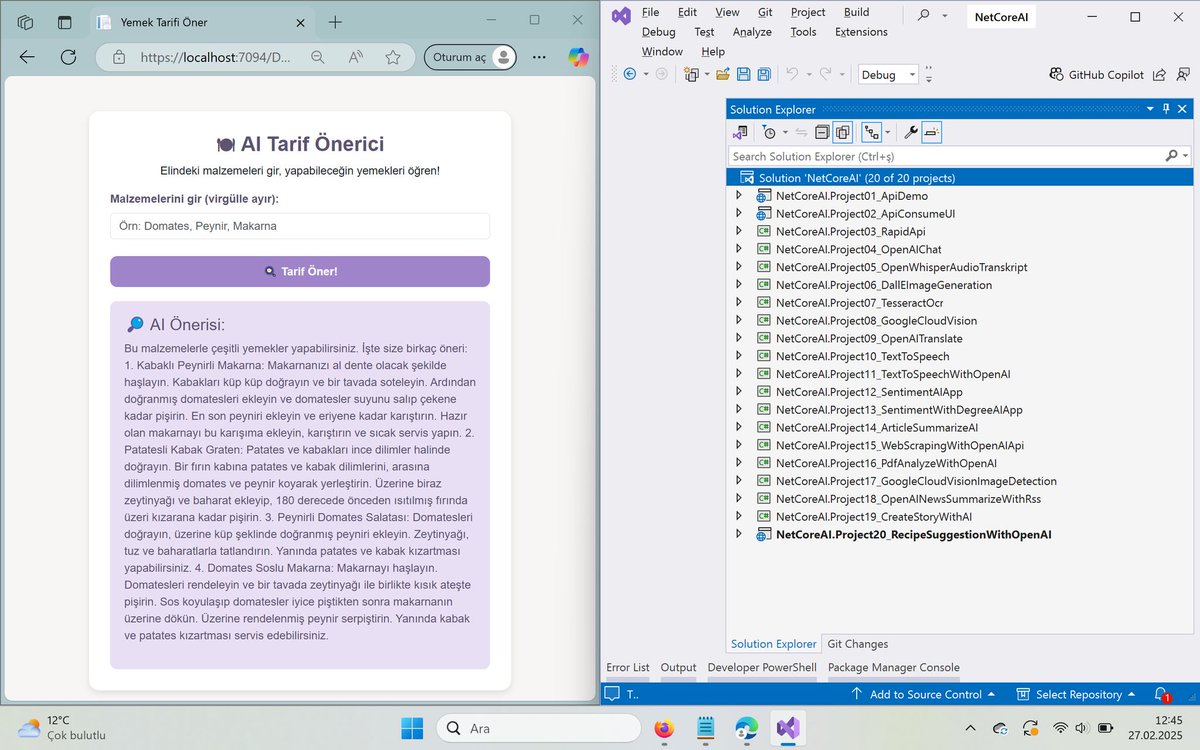
Task: Click the ingredients input field
Action: (300, 226)
